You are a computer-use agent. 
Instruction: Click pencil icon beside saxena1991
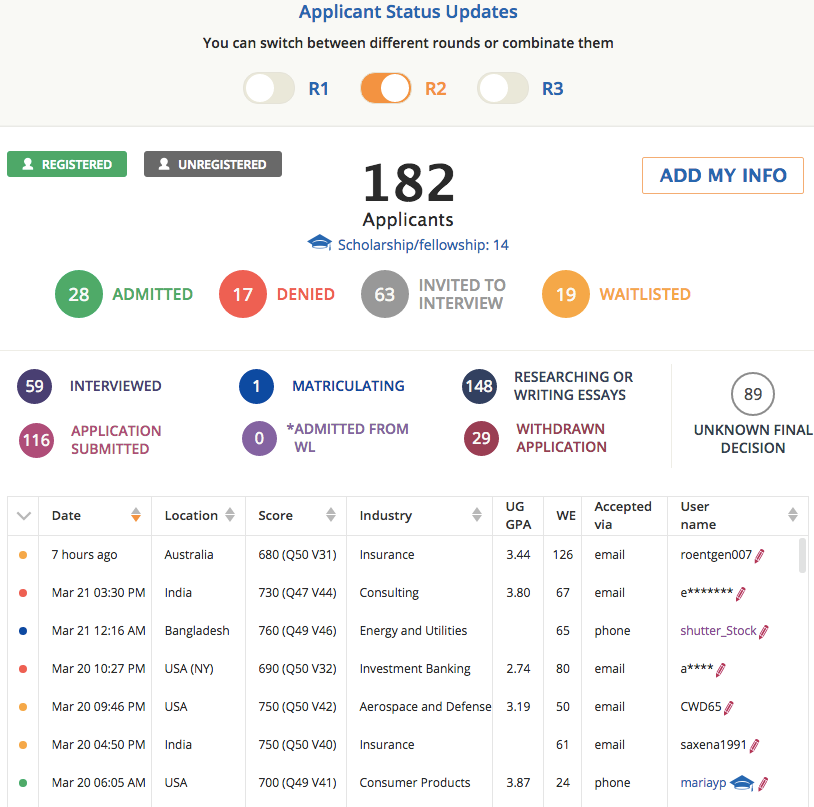pos(755,745)
